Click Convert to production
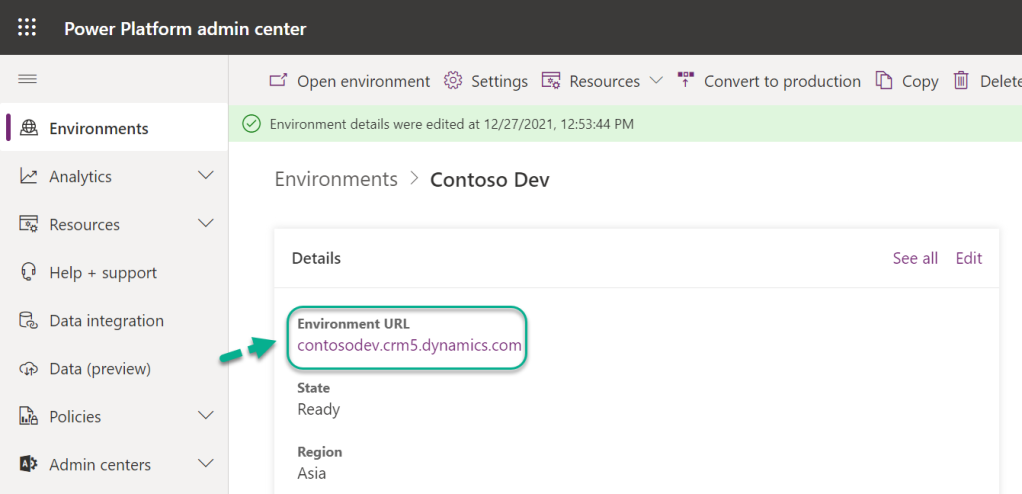This screenshot has height=494, width=1022. 769,81
